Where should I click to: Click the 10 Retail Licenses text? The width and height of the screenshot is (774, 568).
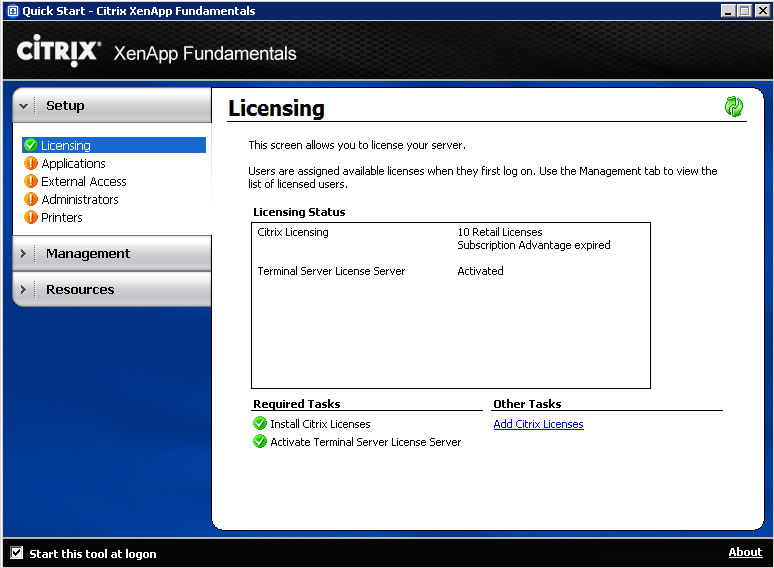tap(500, 232)
